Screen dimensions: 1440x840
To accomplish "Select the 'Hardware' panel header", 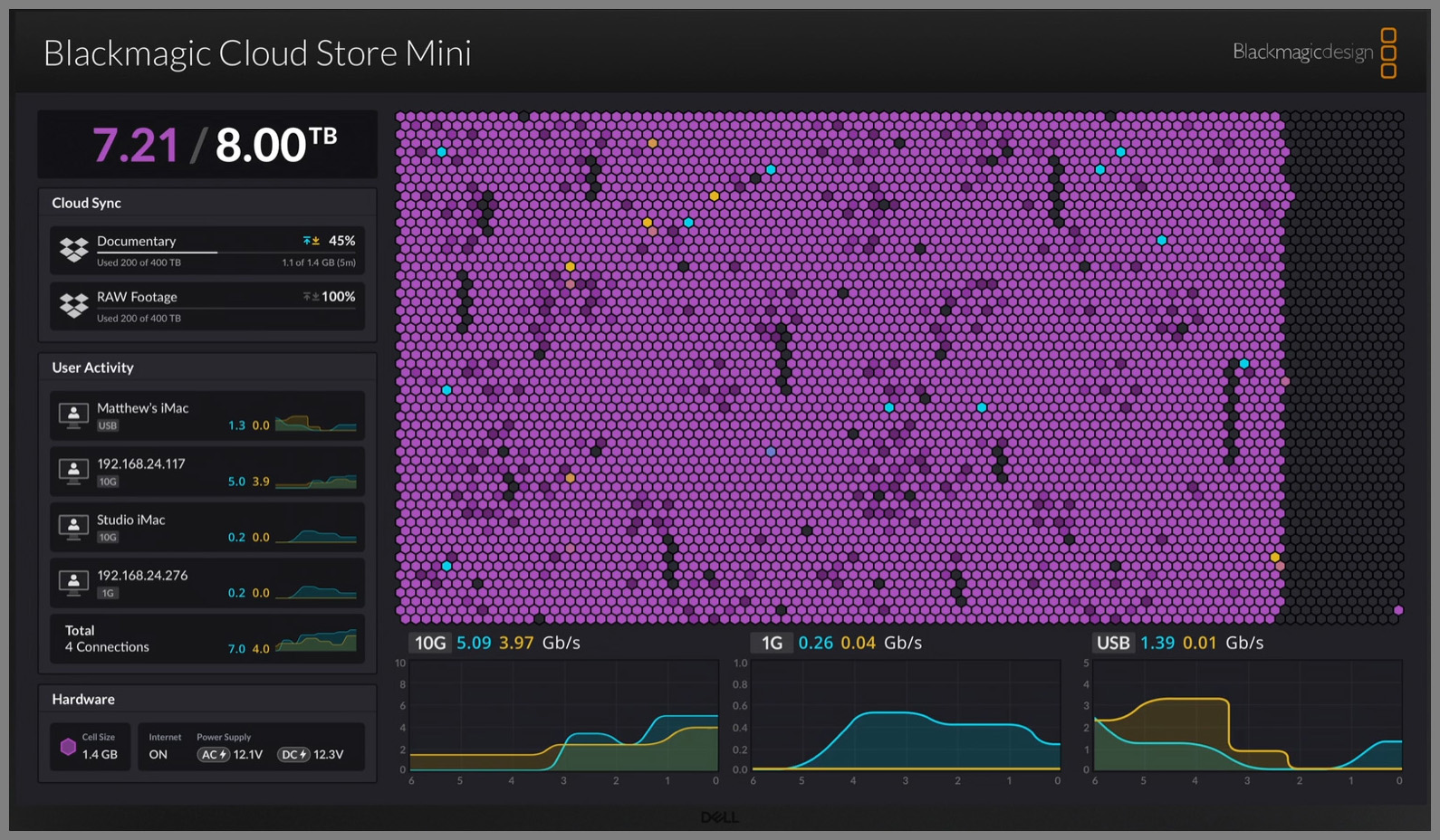I will [83, 700].
